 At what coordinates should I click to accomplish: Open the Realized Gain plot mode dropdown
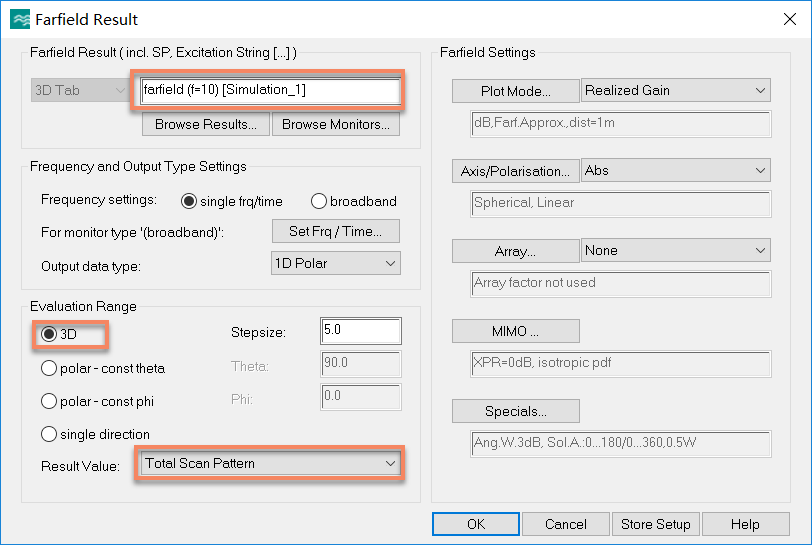coord(676,90)
